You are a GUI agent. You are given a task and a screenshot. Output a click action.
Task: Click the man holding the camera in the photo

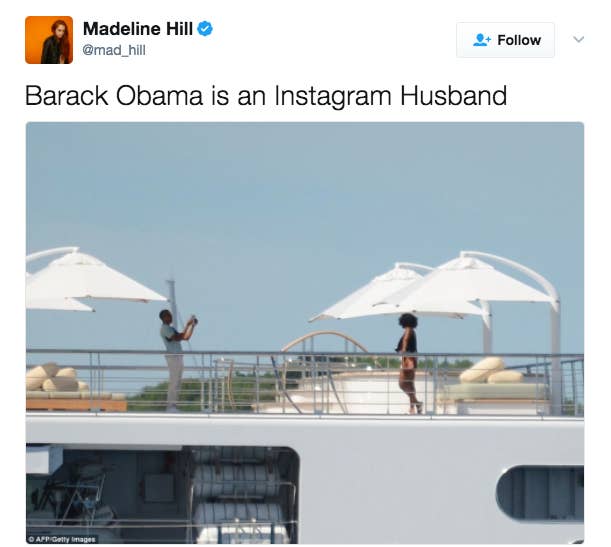(175, 360)
